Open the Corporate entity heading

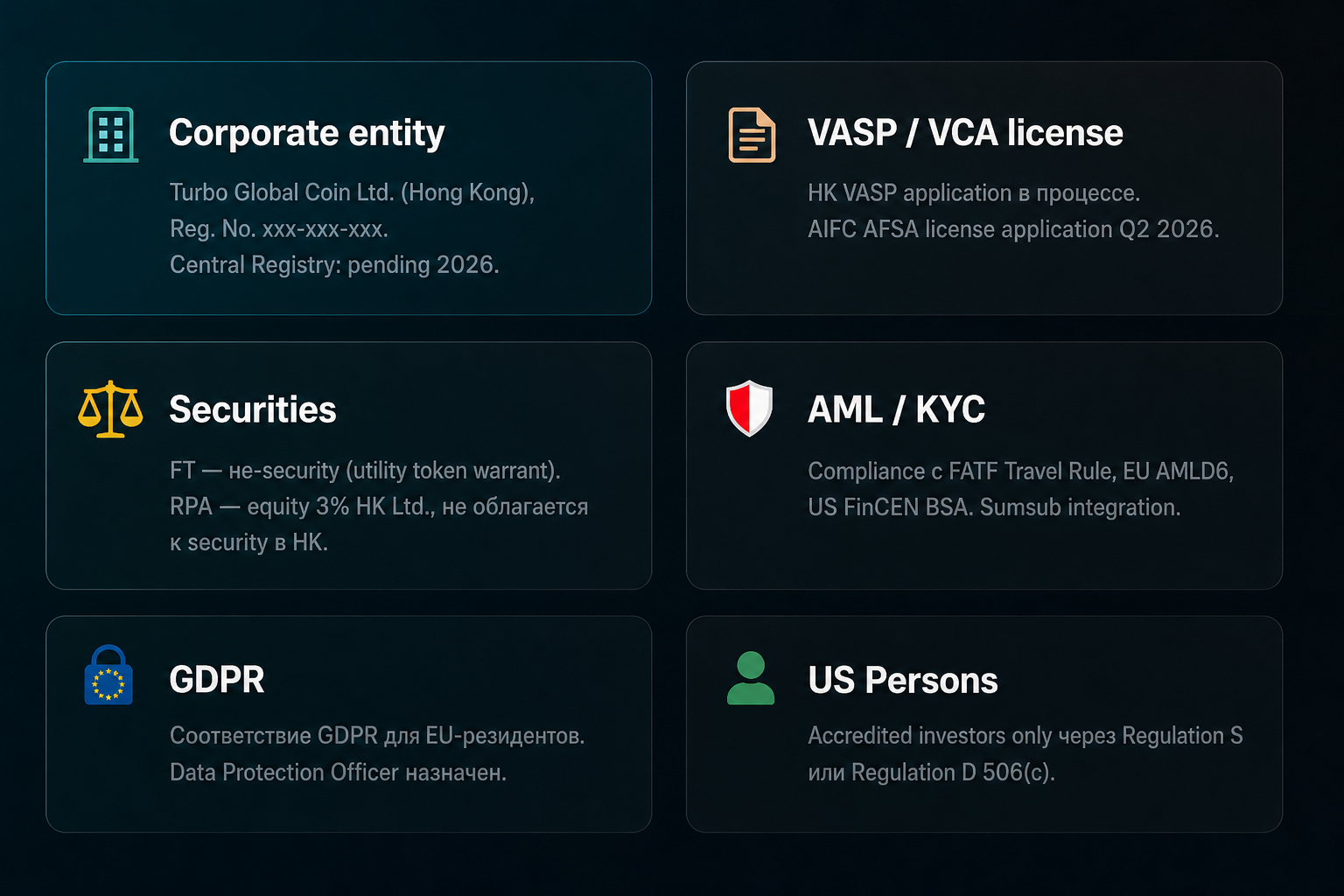point(307,133)
